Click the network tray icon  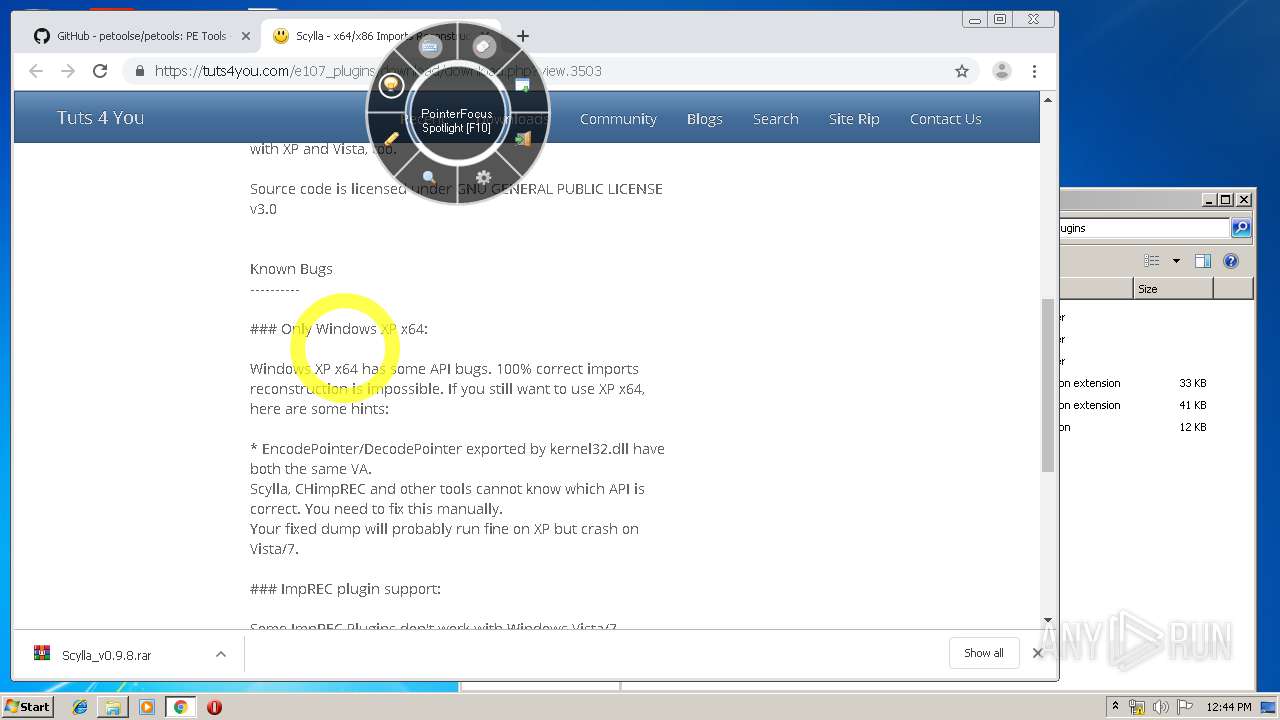(x=1137, y=706)
